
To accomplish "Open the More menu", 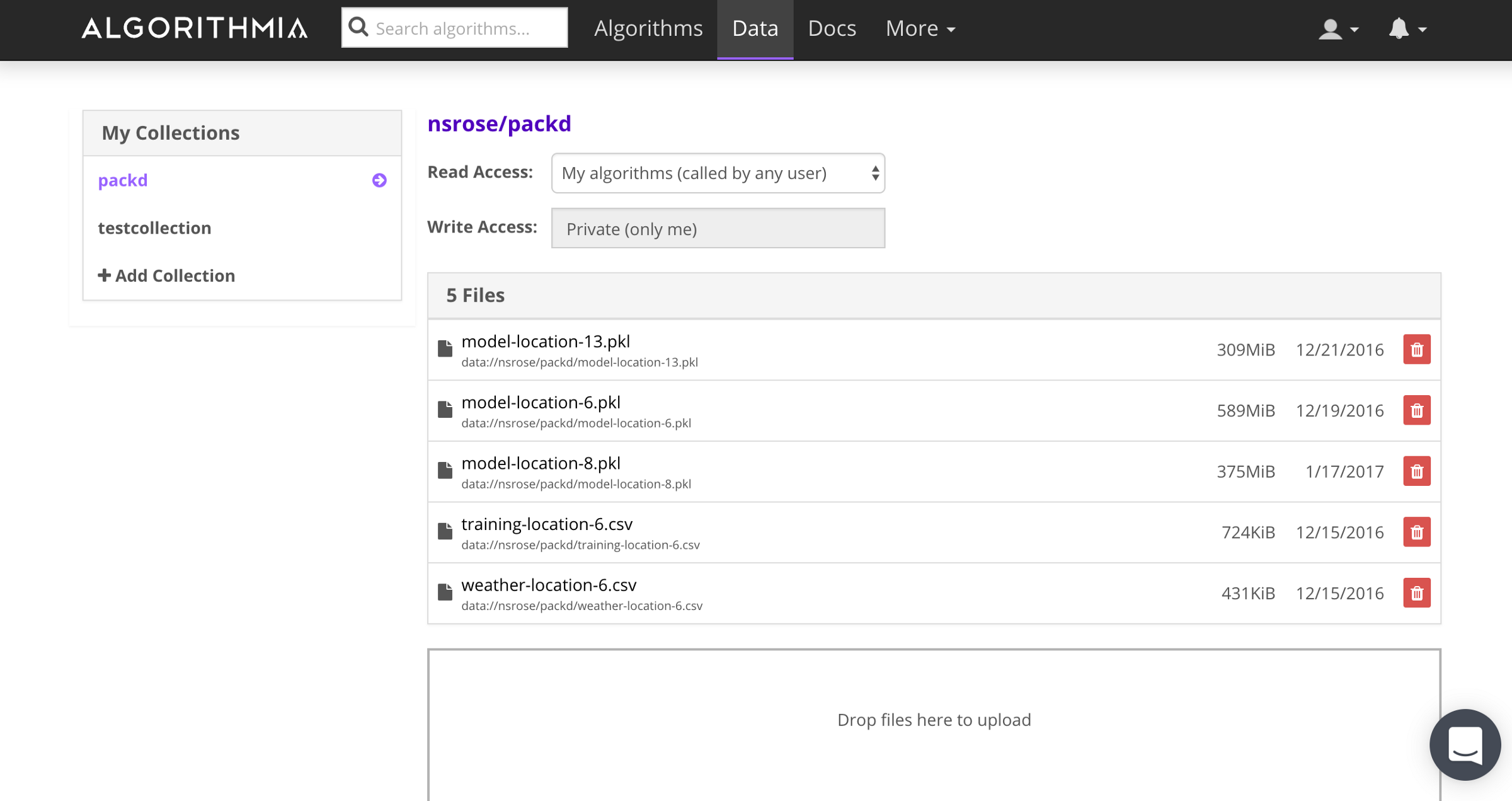I will click(920, 28).
